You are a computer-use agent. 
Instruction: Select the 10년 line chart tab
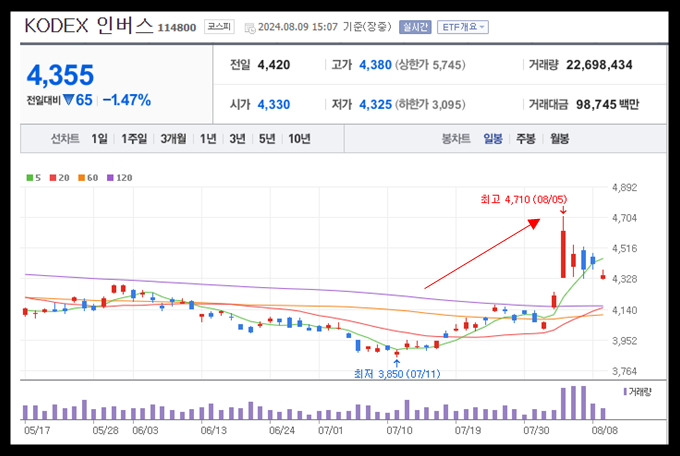tap(300, 139)
